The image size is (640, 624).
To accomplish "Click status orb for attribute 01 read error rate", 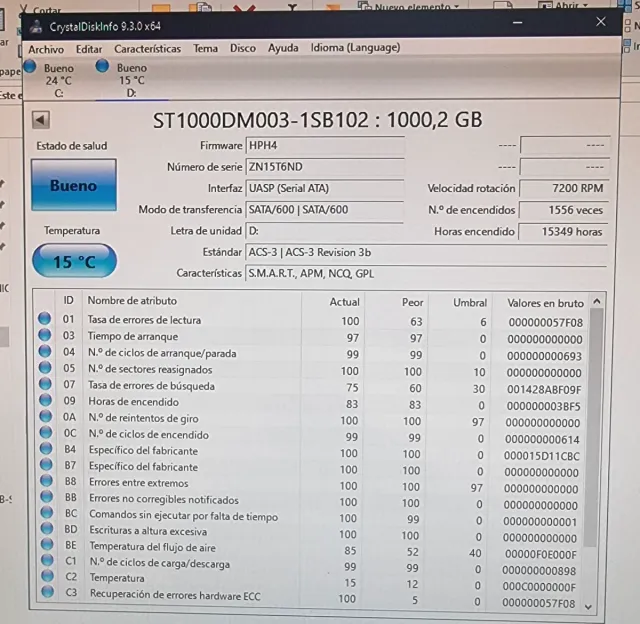I will (45, 320).
